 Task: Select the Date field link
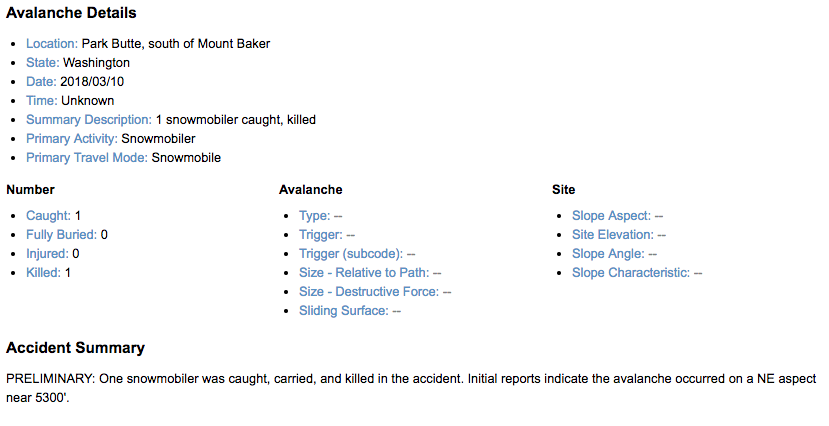(41, 82)
